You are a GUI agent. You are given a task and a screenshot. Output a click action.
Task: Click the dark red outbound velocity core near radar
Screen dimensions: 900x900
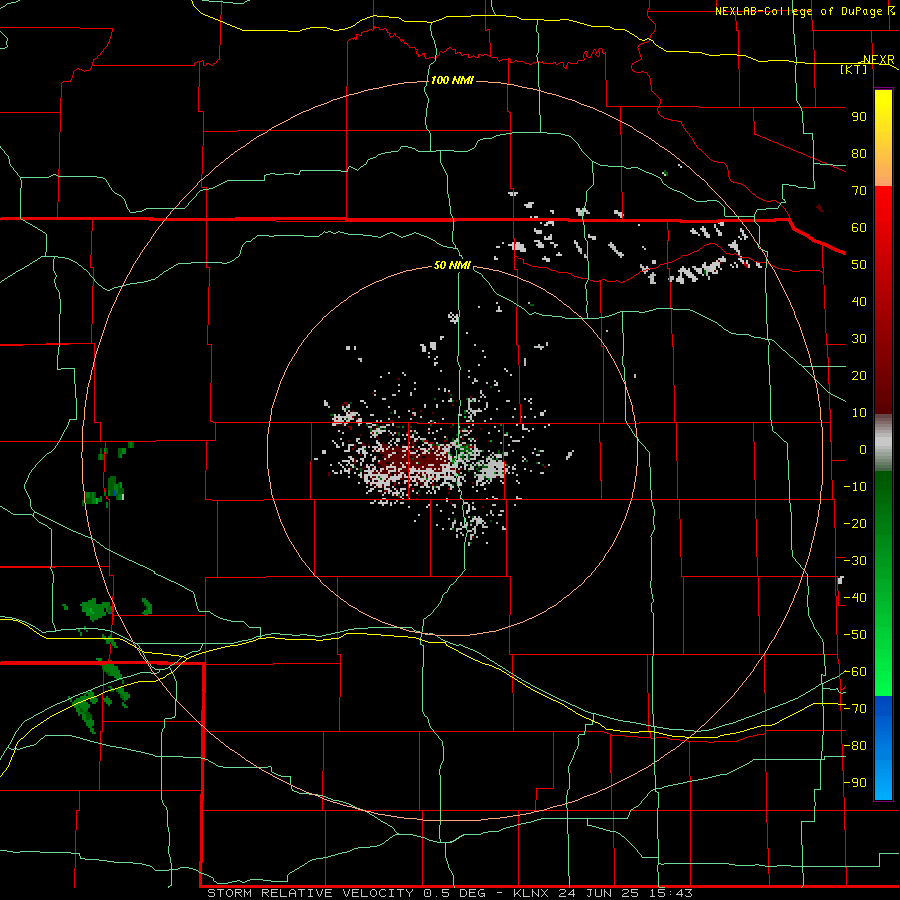coord(416,459)
